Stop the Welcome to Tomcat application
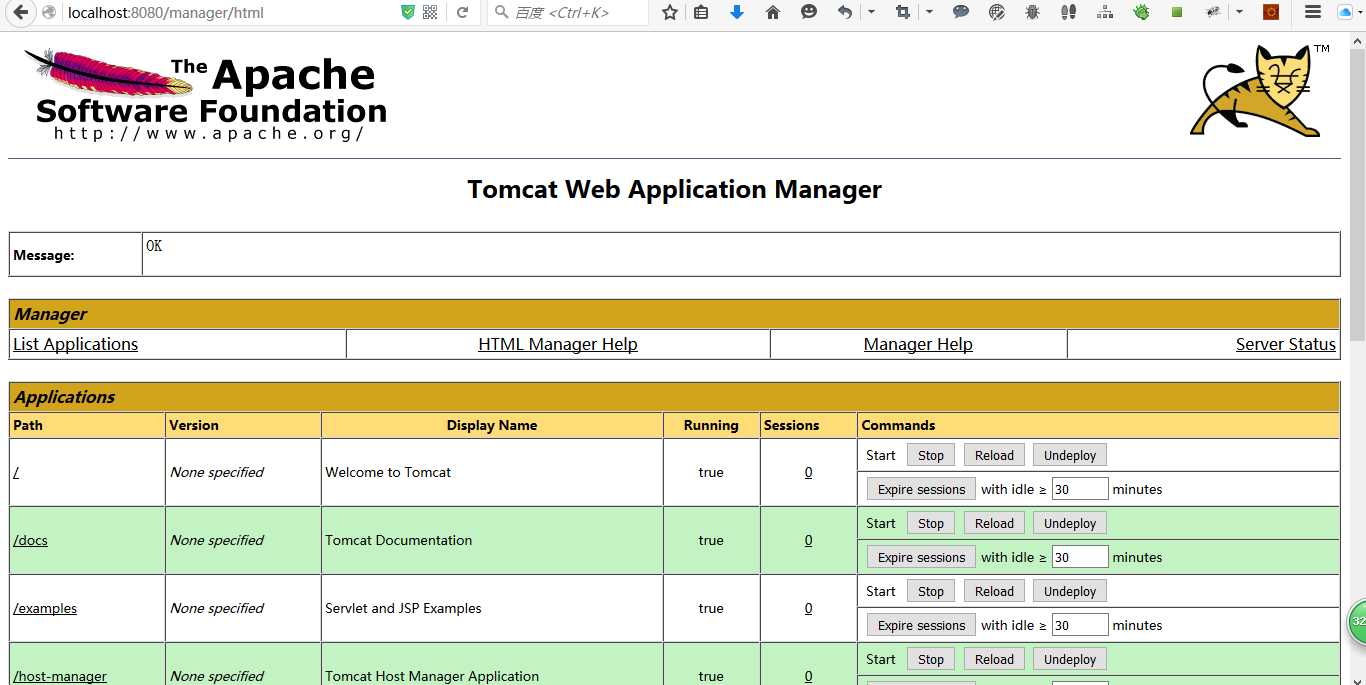The image size is (1366, 685). click(x=931, y=455)
